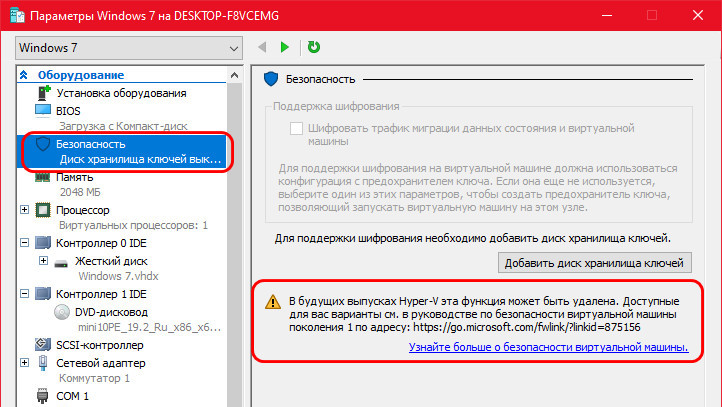Click the memory chip icon
722x407 pixels.
coord(43,177)
